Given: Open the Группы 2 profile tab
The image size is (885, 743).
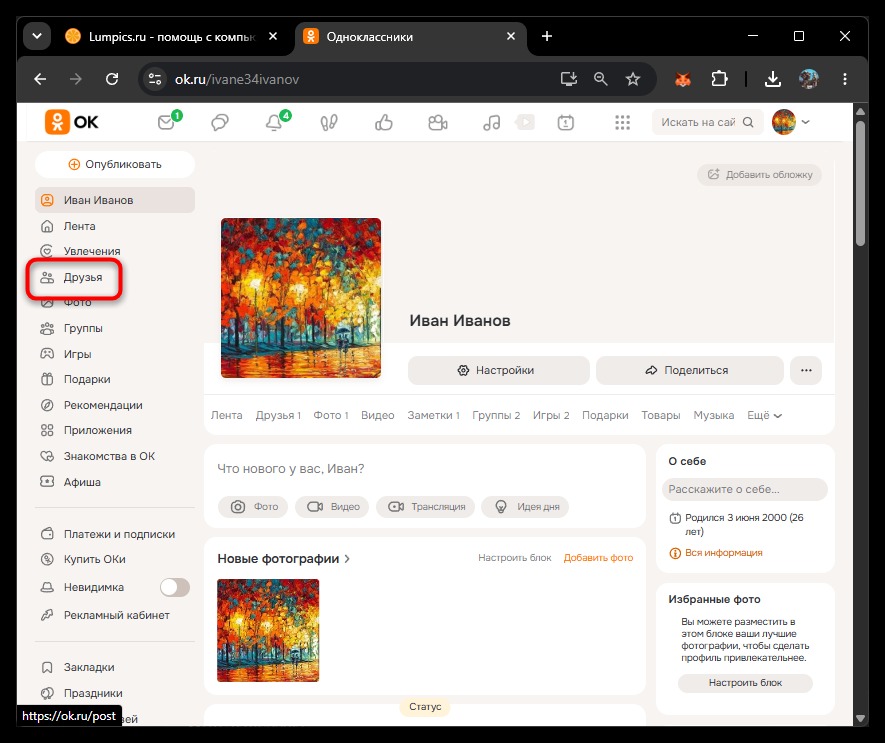Looking at the screenshot, I should coord(496,416).
